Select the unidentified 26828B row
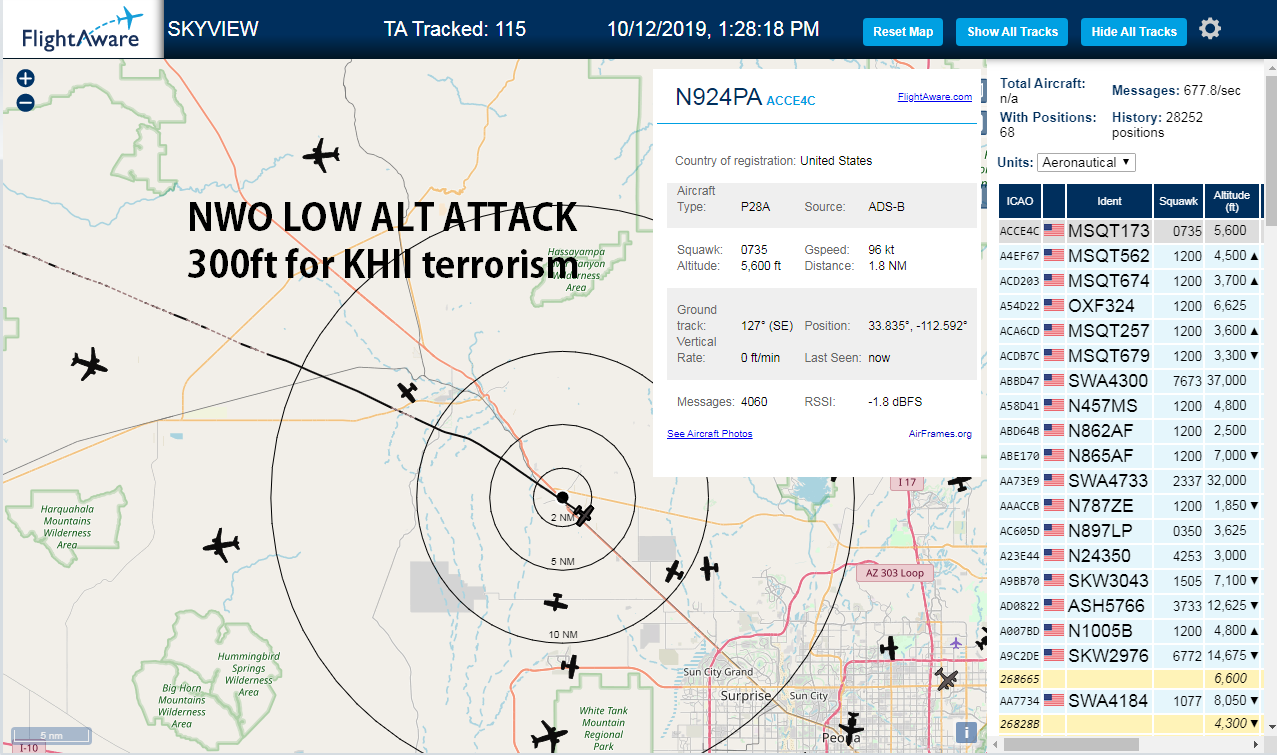Viewport: 1277px width, 755px height. click(1130, 723)
